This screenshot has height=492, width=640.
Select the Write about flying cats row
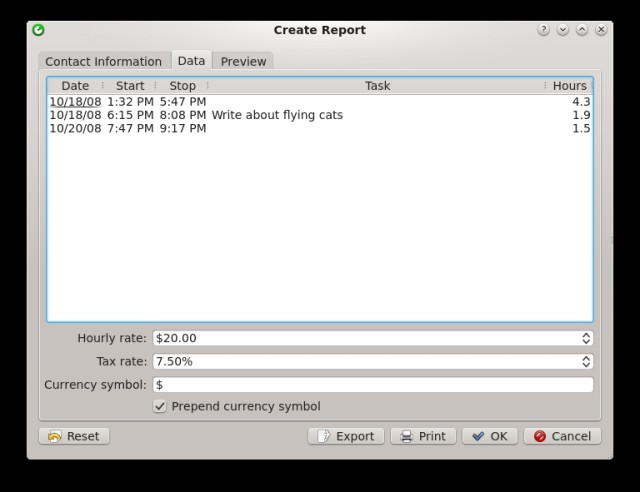click(277, 115)
